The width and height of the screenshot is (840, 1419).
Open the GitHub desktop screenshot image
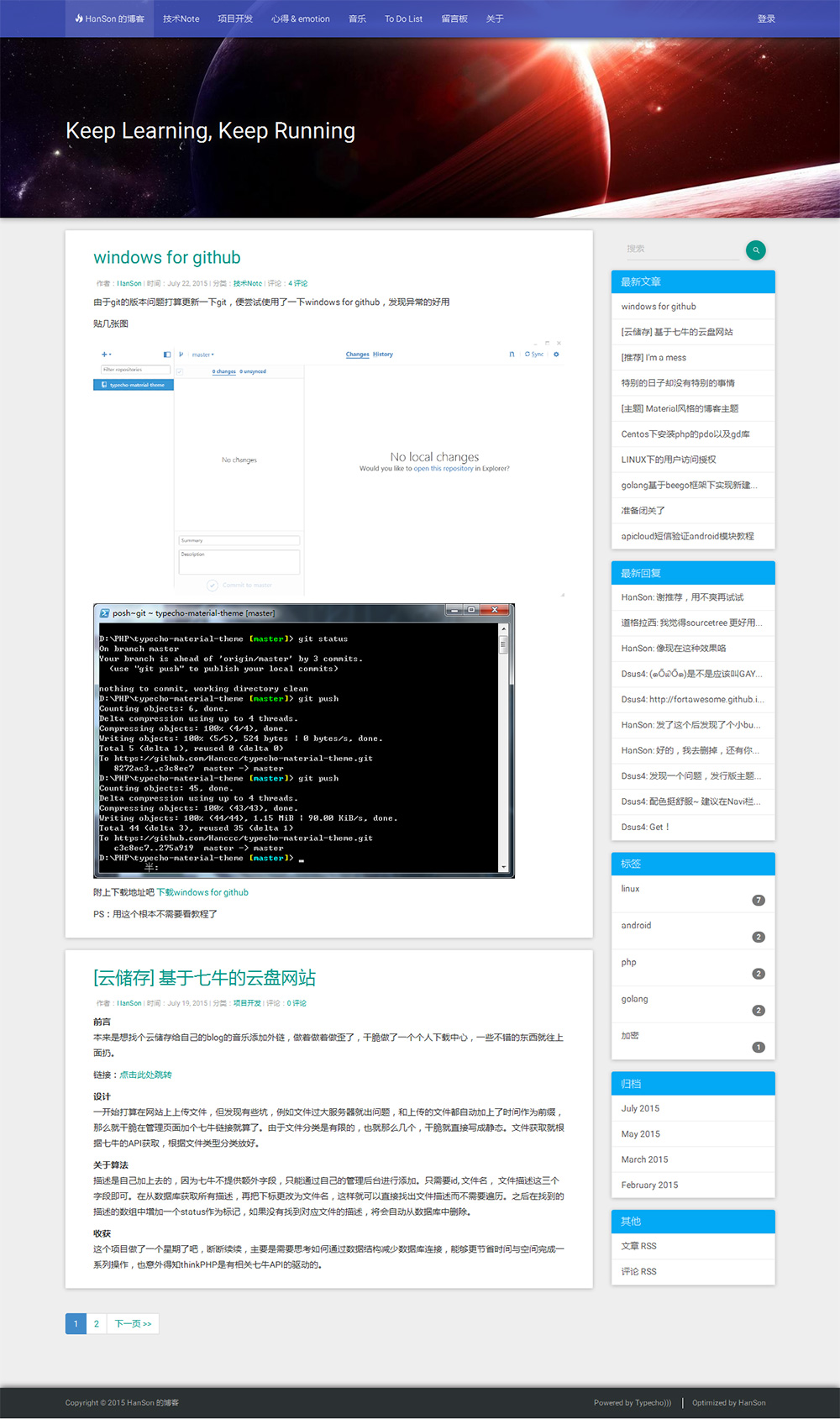click(329, 467)
